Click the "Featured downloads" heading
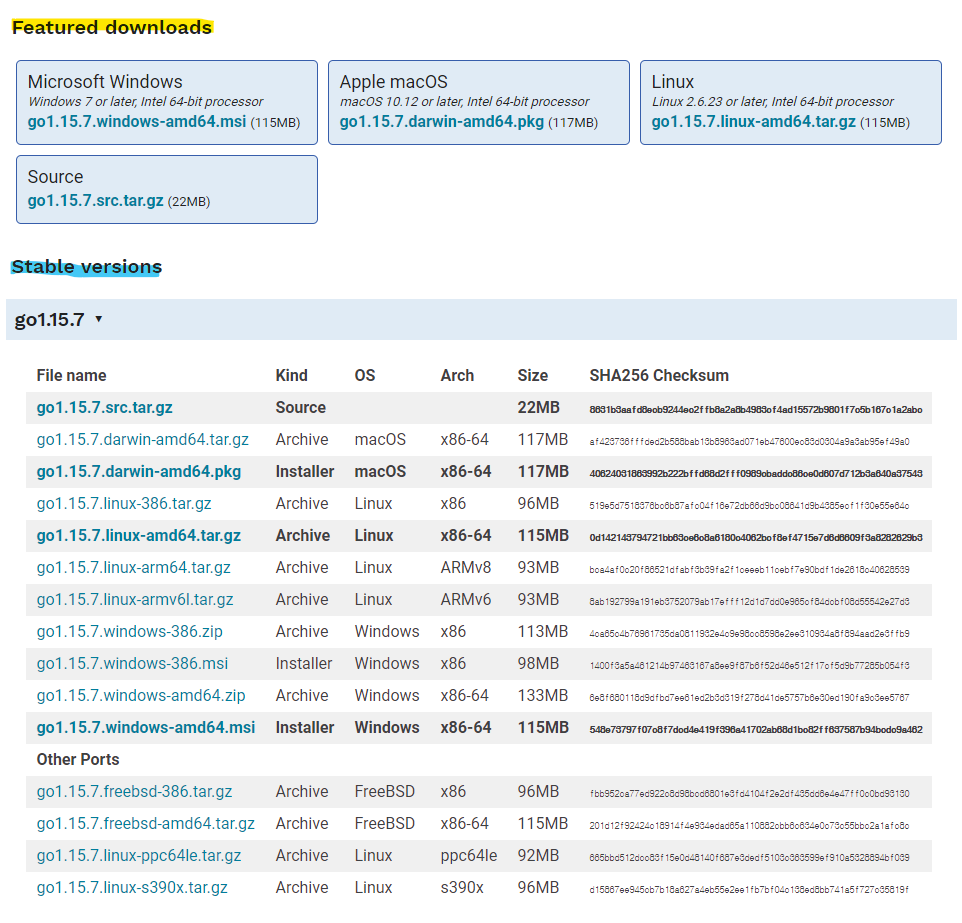The height and width of the screenshot is (923, 962). [112, 27]
